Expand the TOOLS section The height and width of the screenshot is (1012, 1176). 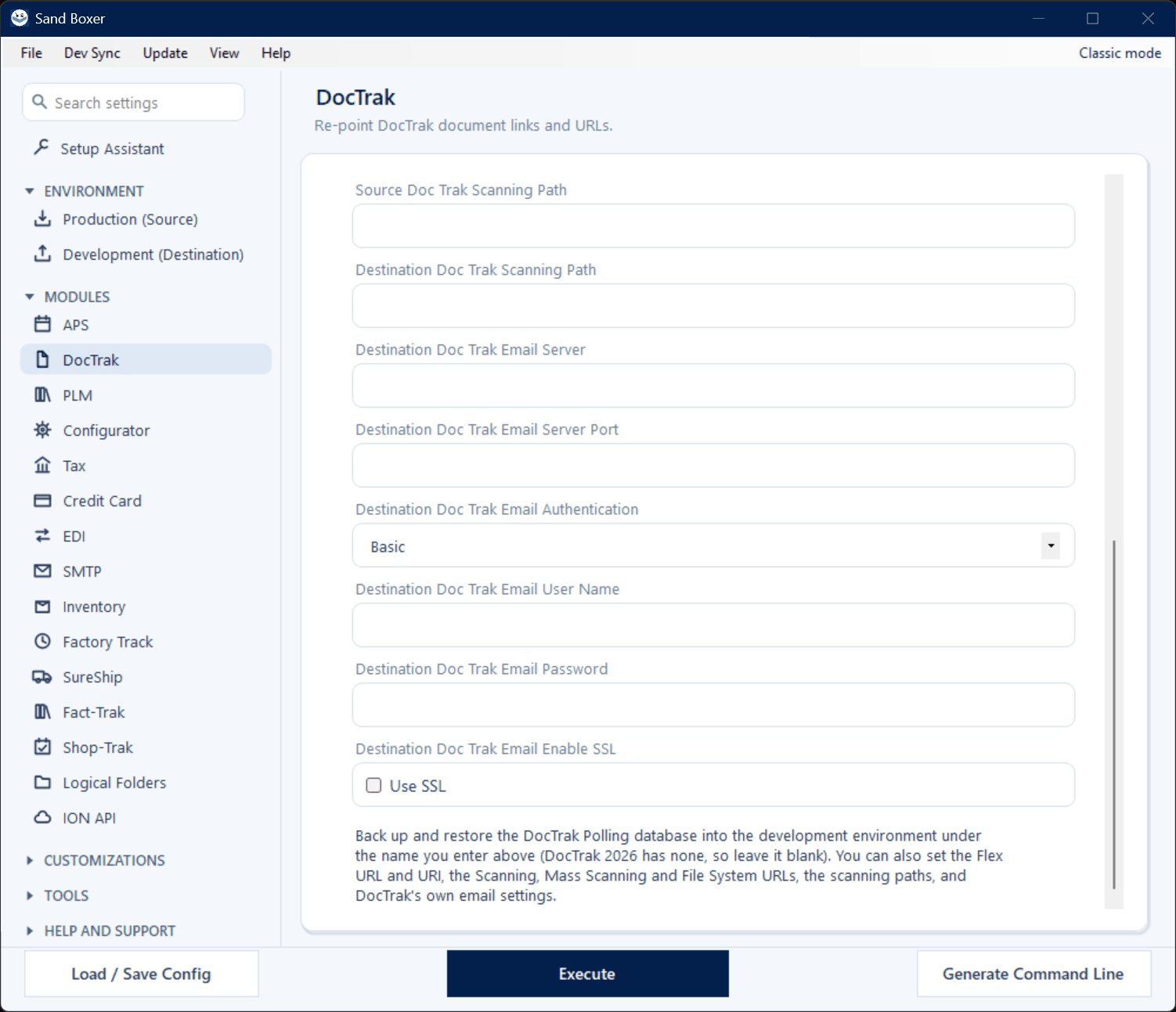(x=30, y=895)
